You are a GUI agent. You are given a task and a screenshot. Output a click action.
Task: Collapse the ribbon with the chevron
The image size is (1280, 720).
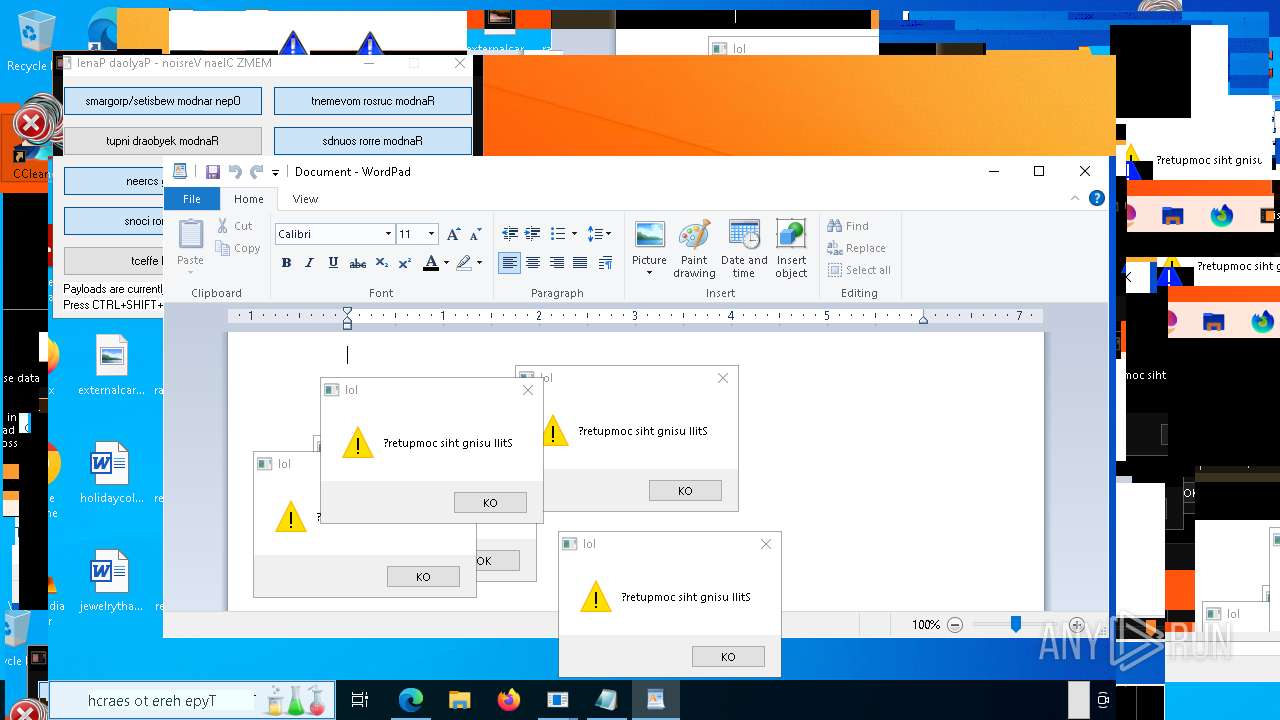tap(1075, 199)
